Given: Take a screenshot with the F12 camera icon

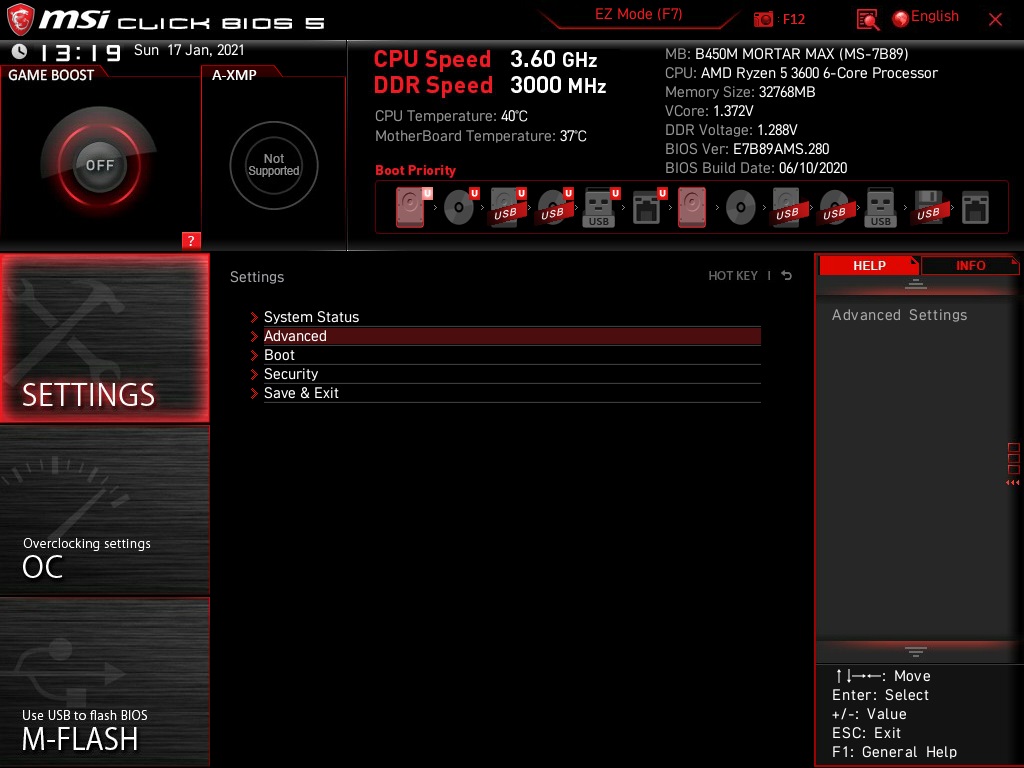Looking at the screenshot, I should click(x=763, y=19).
